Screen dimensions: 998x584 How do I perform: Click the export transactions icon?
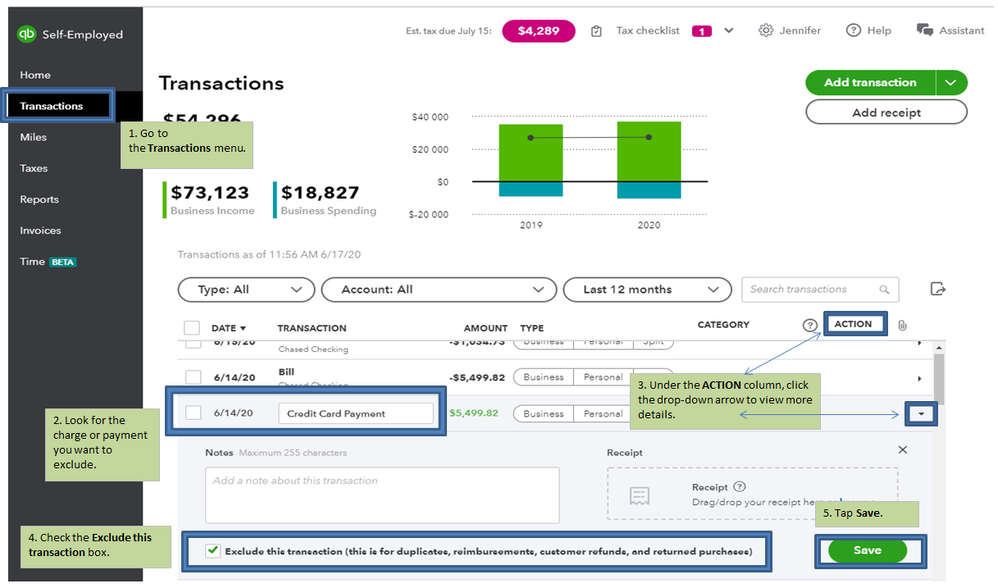pyautogui.click(x=938, y=289)
